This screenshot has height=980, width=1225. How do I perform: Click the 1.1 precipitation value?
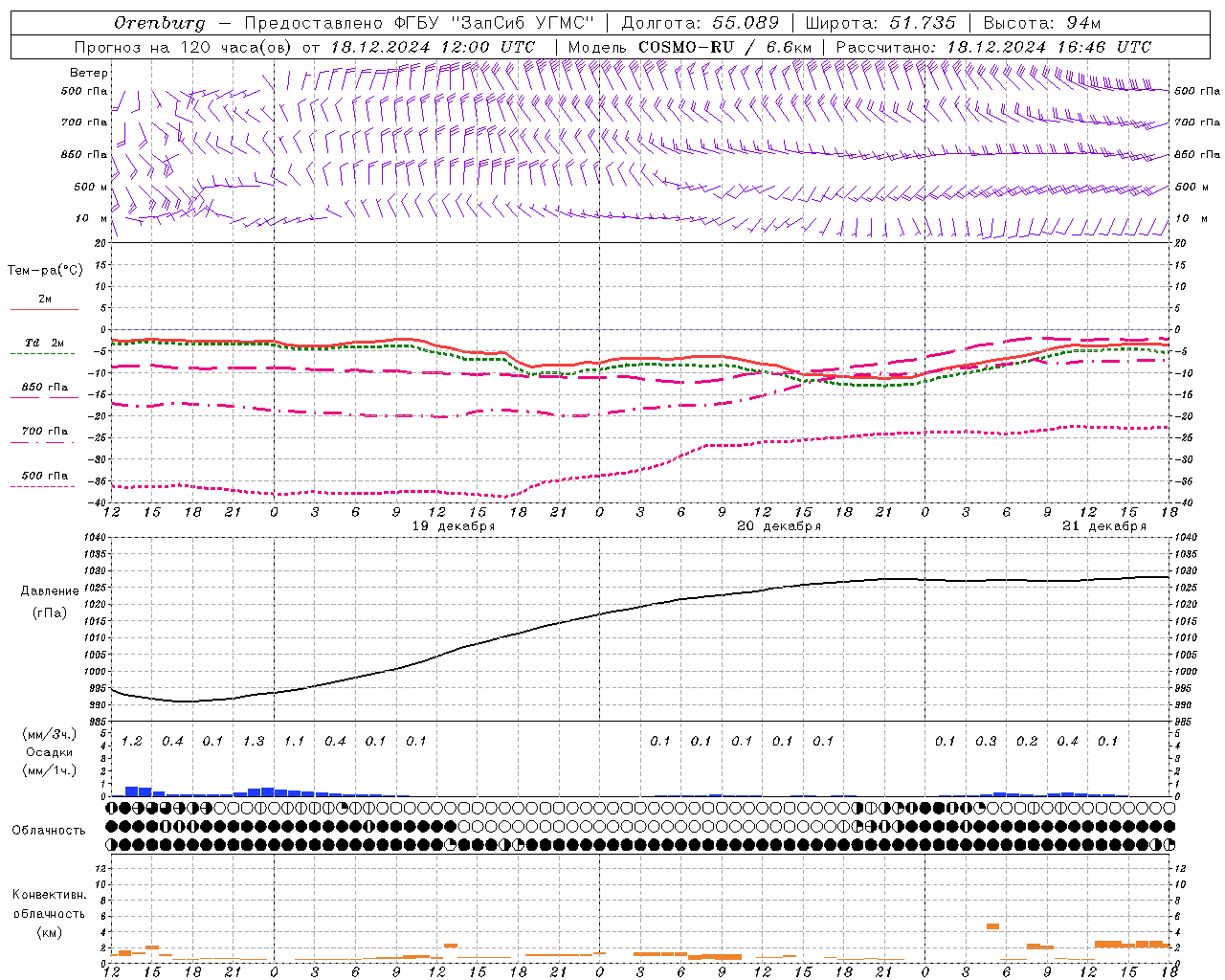coord(294,741)
